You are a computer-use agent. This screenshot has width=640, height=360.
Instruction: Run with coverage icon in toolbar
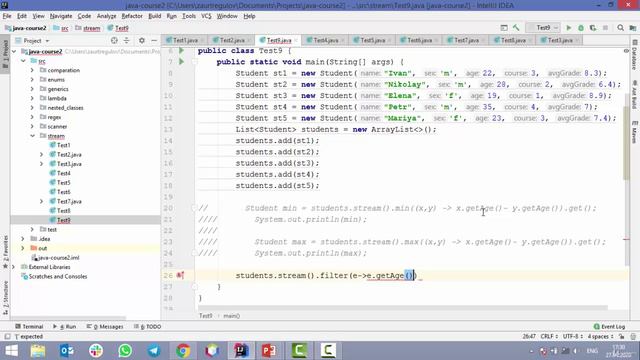(593, 28)
